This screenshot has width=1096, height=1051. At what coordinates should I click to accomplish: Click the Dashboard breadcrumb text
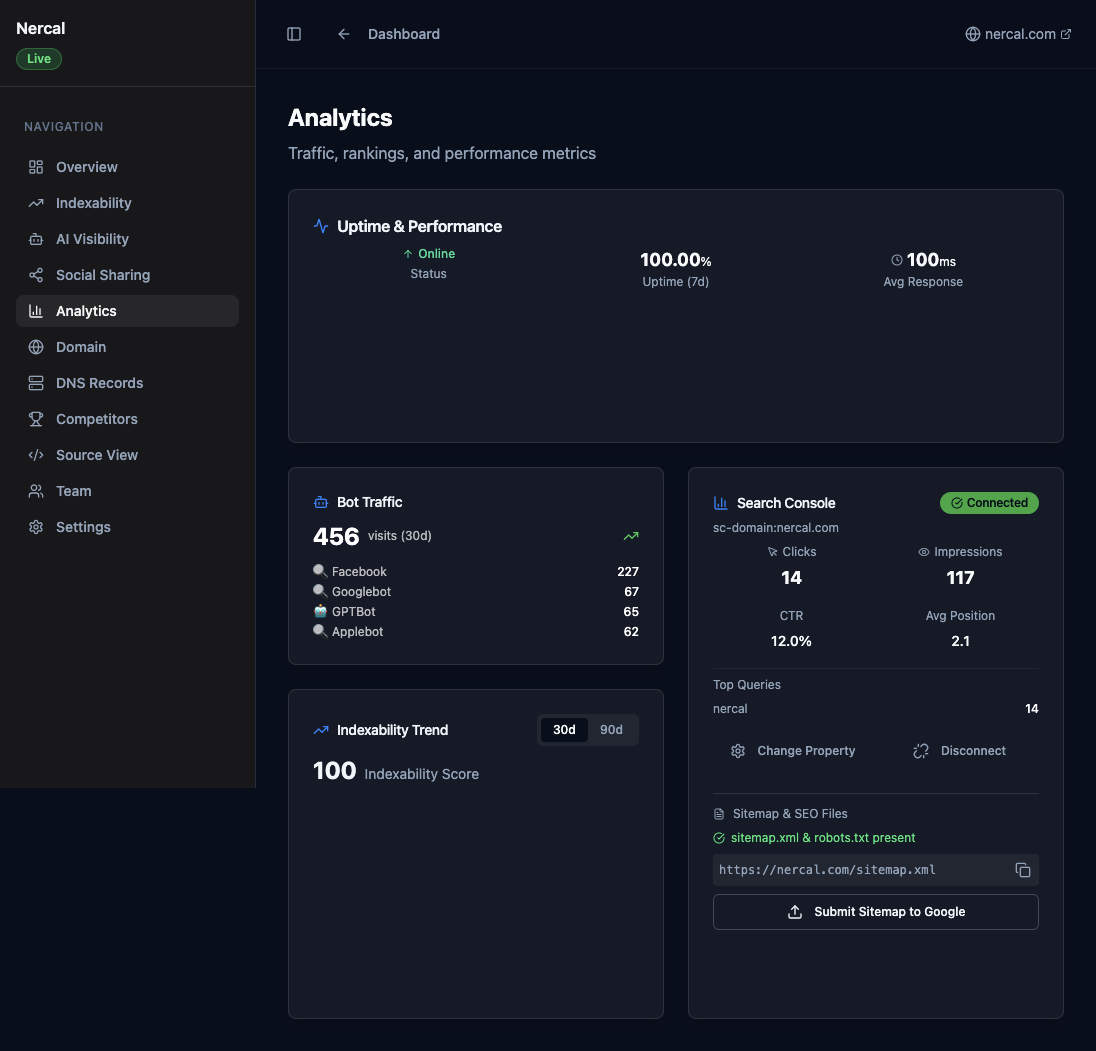[404, 34]
